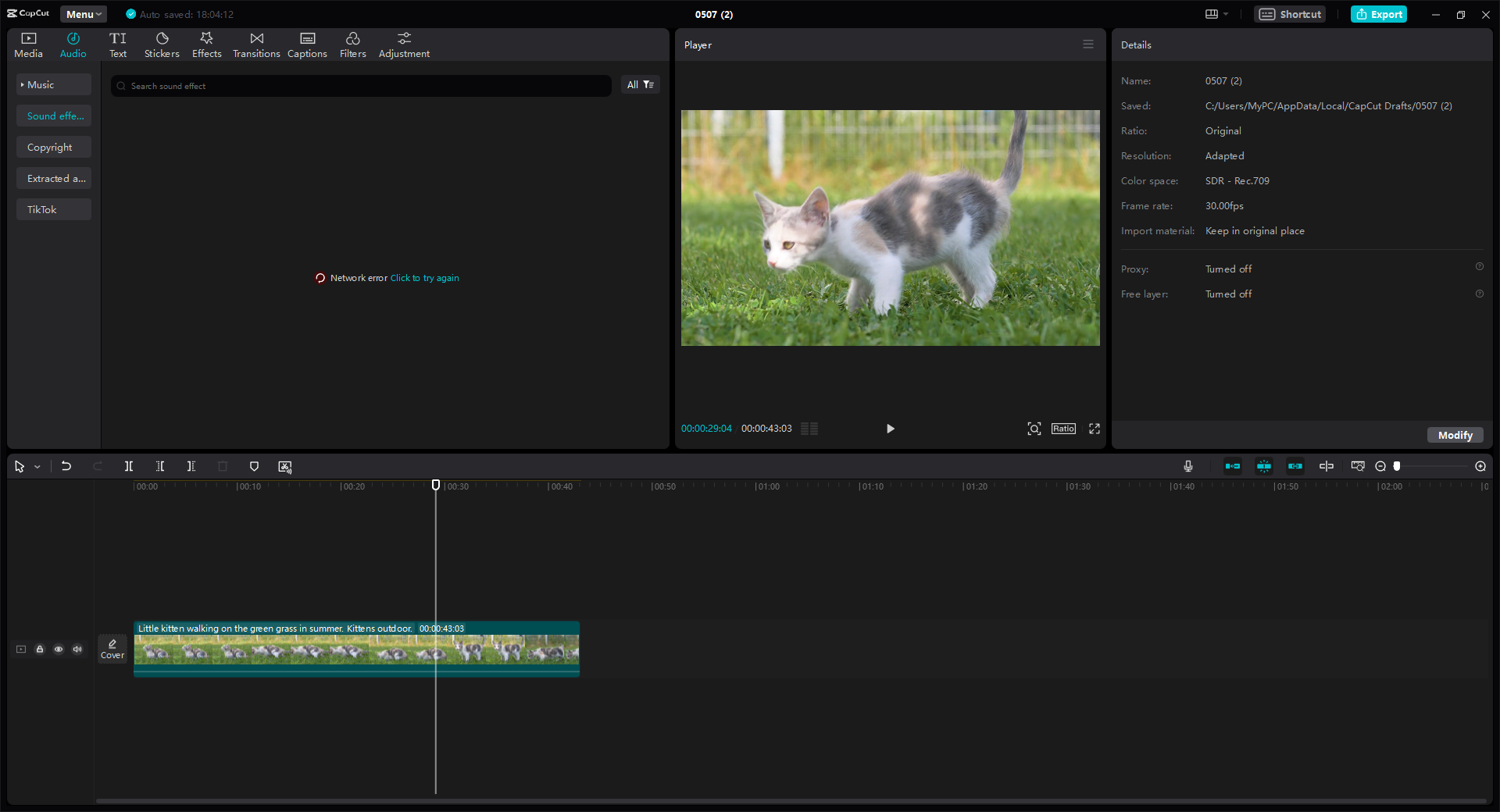Image resolution: width=1500 pixels, height=812 pixels.
Task: Open the Transitions panel
Action: tap(256, 44)
